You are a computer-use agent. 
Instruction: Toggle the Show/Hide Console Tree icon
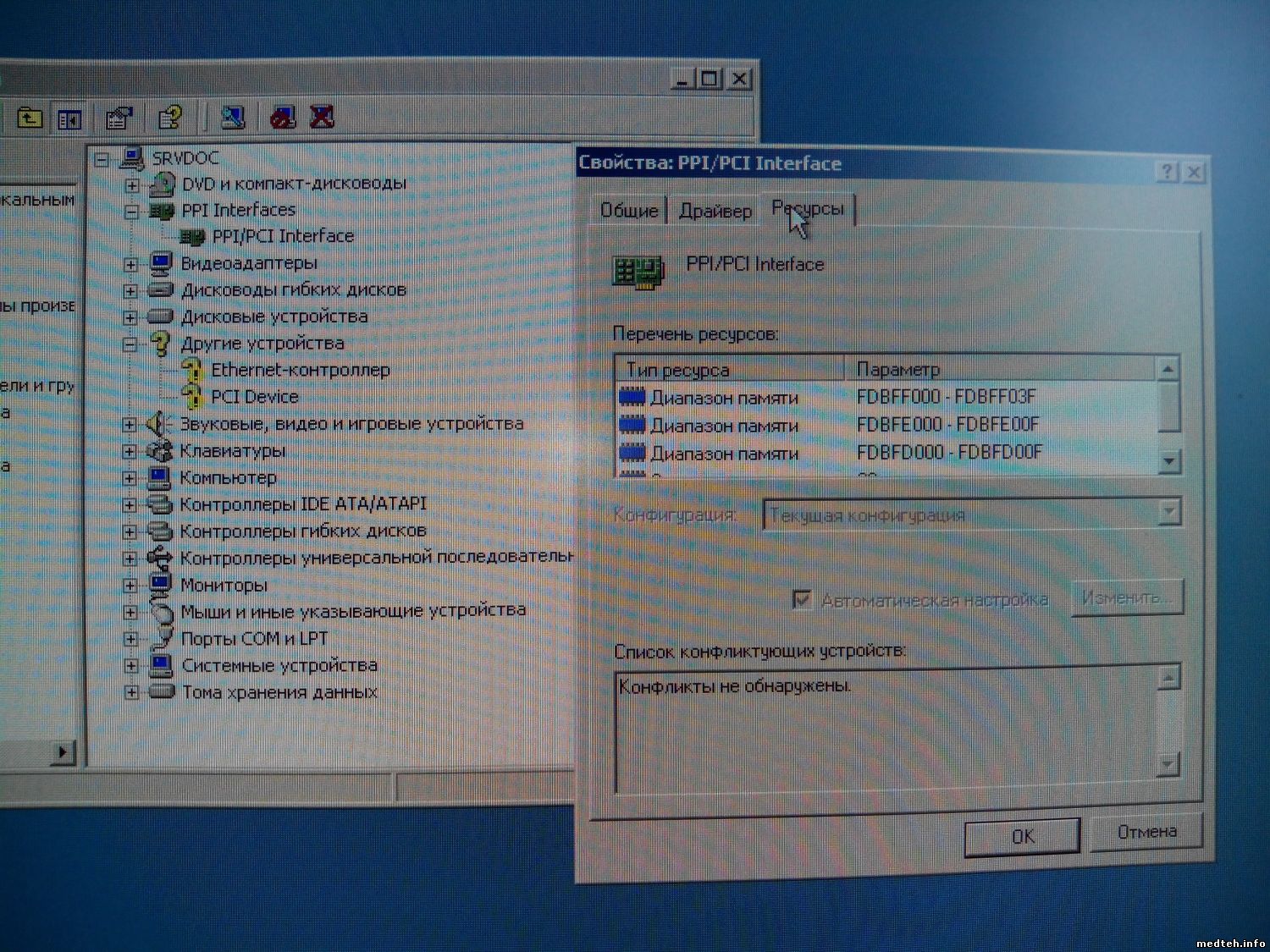69,118
